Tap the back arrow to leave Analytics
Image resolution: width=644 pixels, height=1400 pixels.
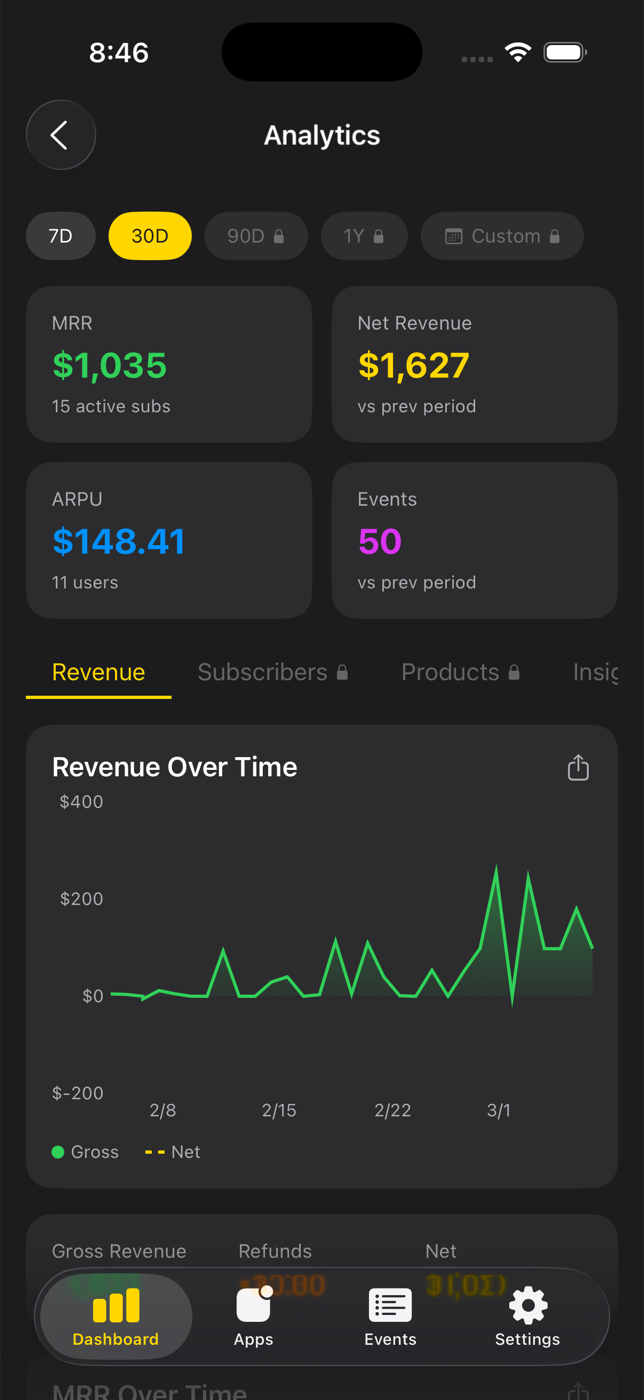coord(60,134)
